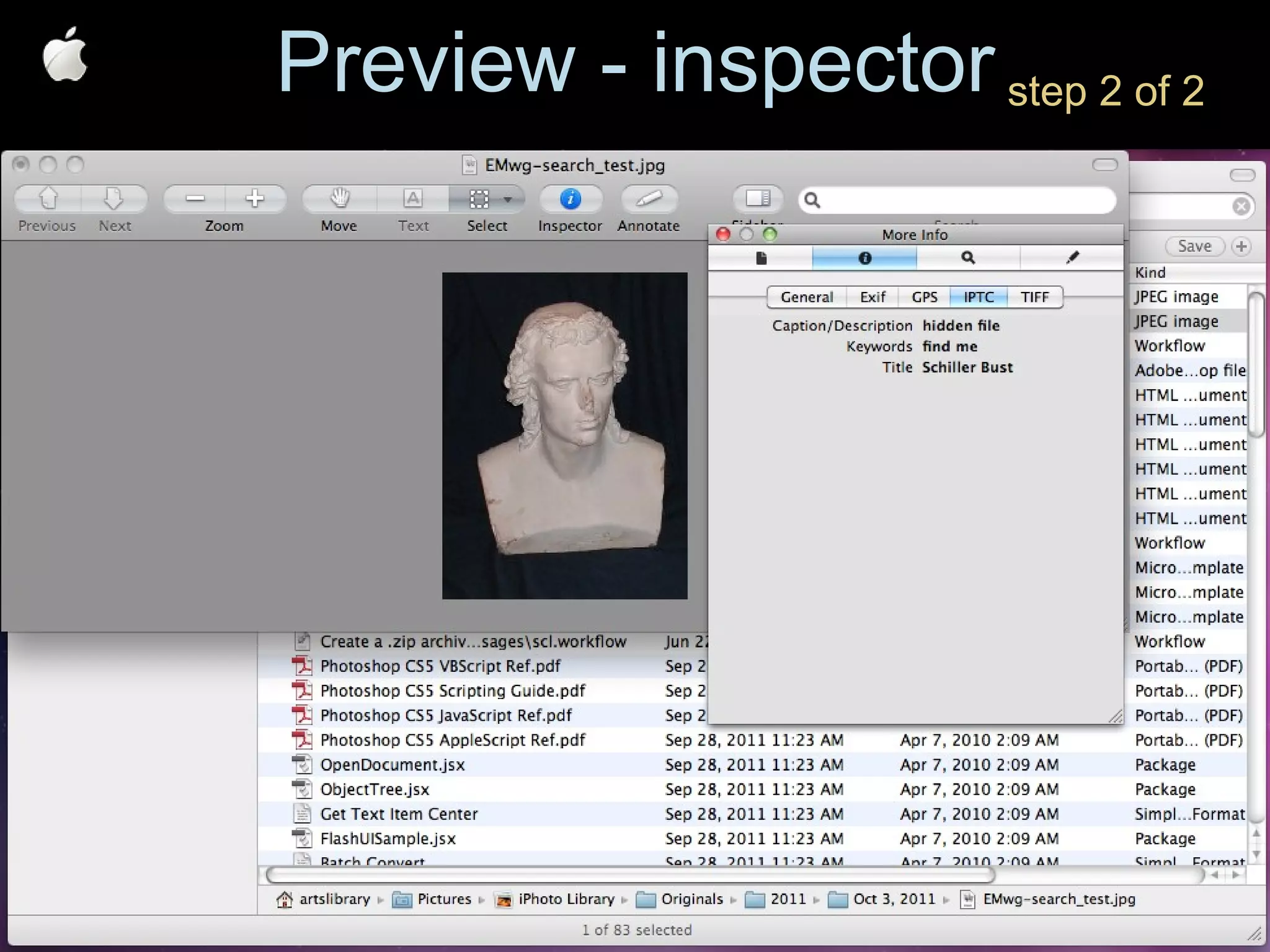The width and height of the screenshot is (1270, 952).
Task: Click the Adobe...op file kind entry
Action: [1190, 371]
